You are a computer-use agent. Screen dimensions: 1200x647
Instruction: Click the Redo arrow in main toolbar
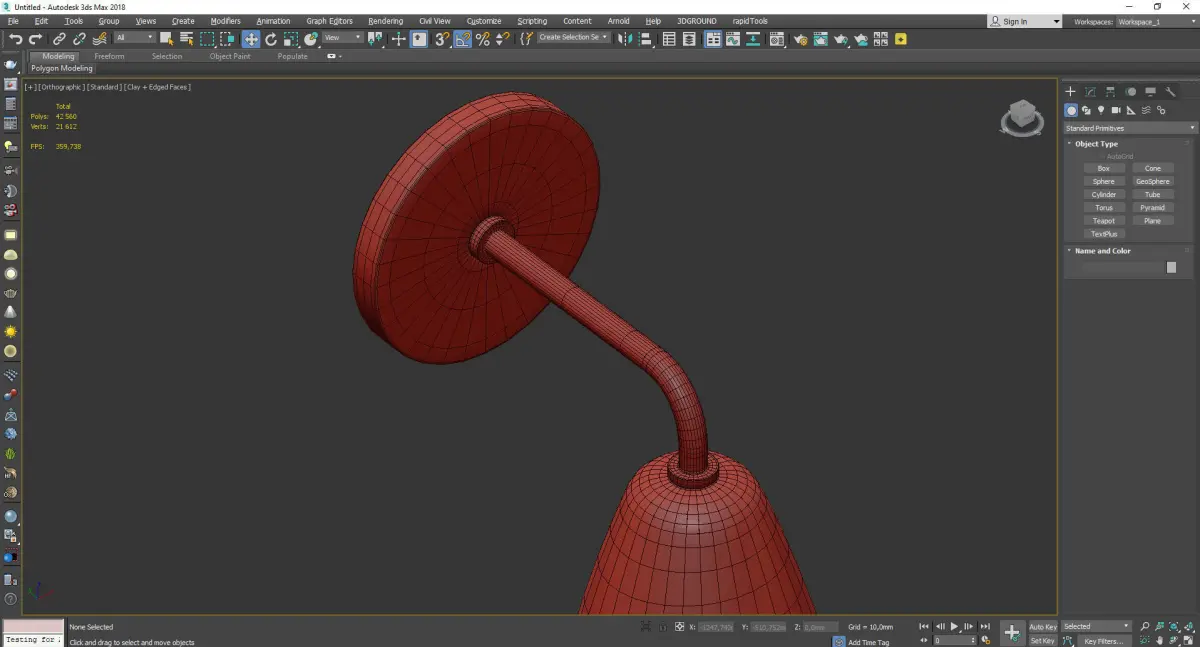[35, 39]
